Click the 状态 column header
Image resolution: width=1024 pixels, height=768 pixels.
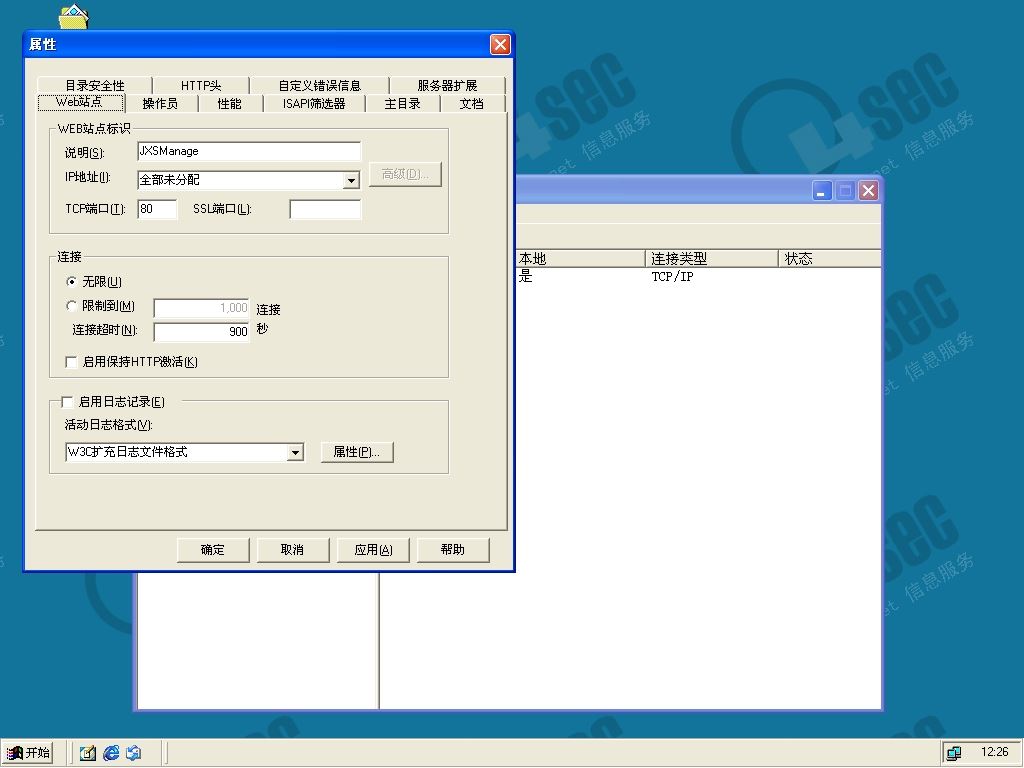click(829, 259)
